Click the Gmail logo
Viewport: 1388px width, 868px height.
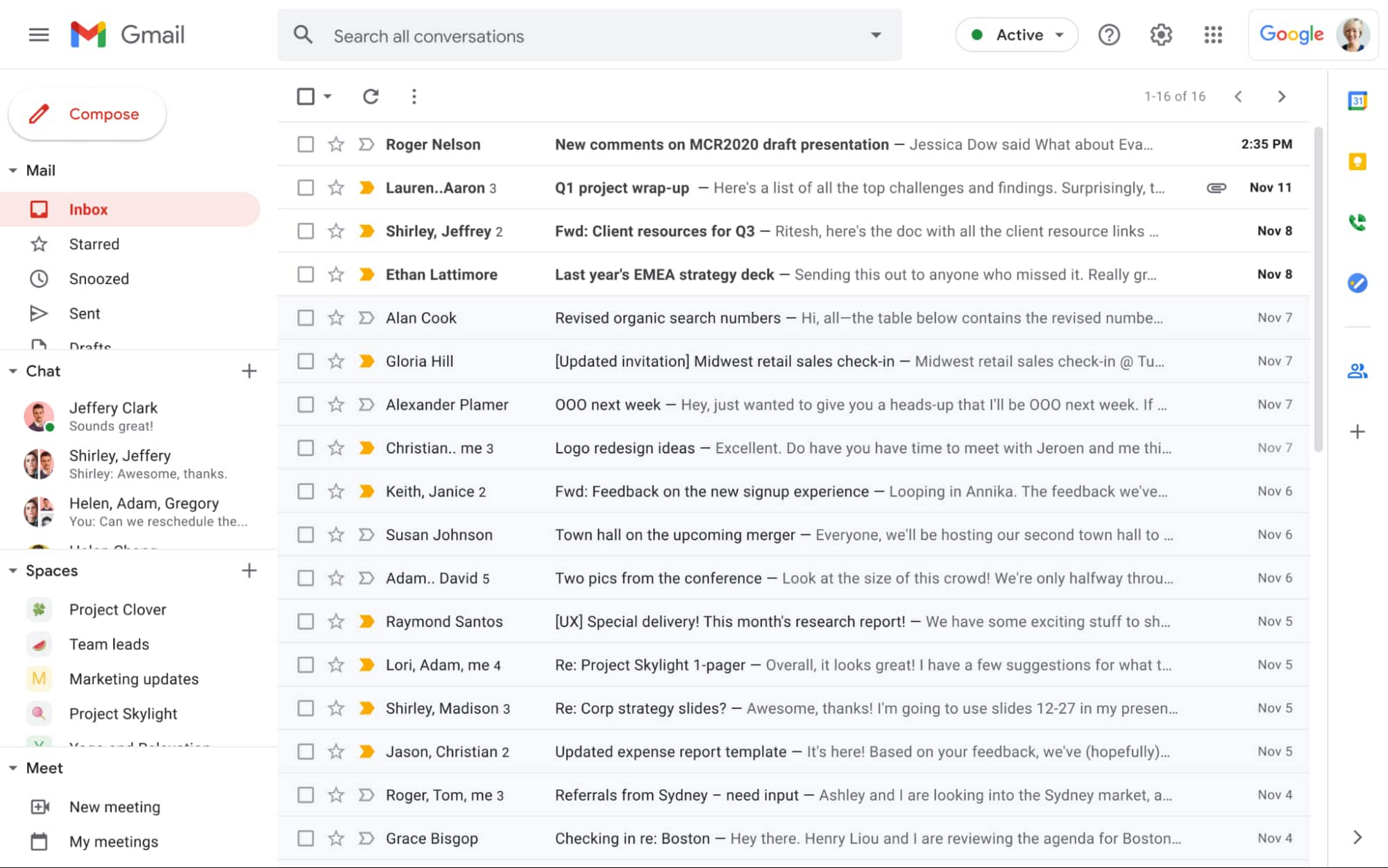[x=128, y=35]
